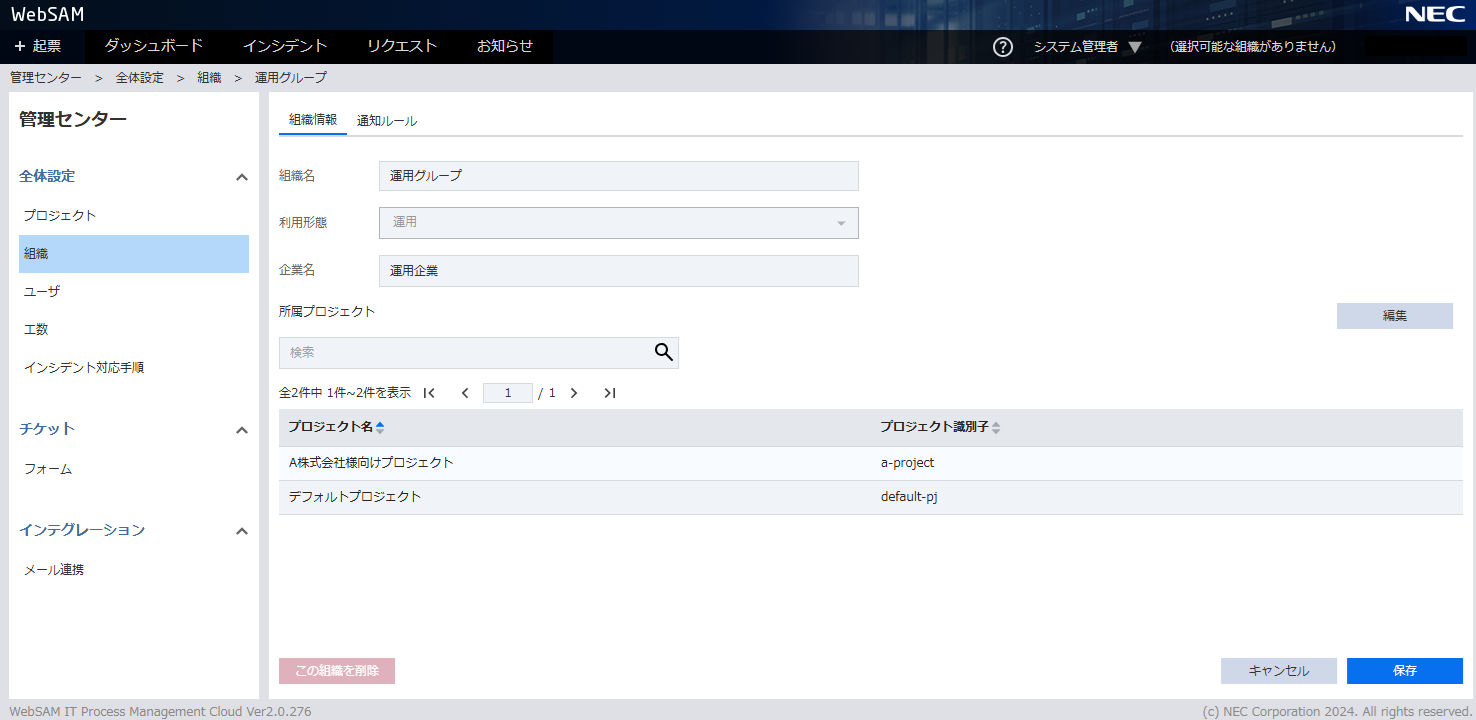Image resolution: width=1476 pixels, height=720 pixels.
Task: Click the 編集 button
Action: 1394,316
